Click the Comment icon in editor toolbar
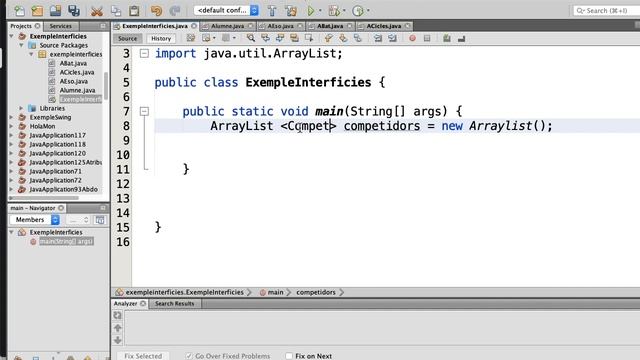 coord(447,38)
